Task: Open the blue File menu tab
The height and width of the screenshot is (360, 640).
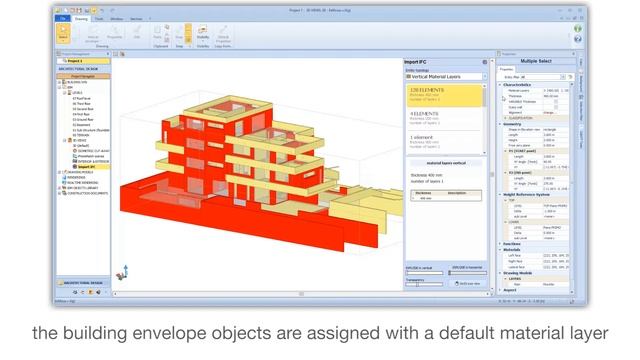Action: click(62, 19)
